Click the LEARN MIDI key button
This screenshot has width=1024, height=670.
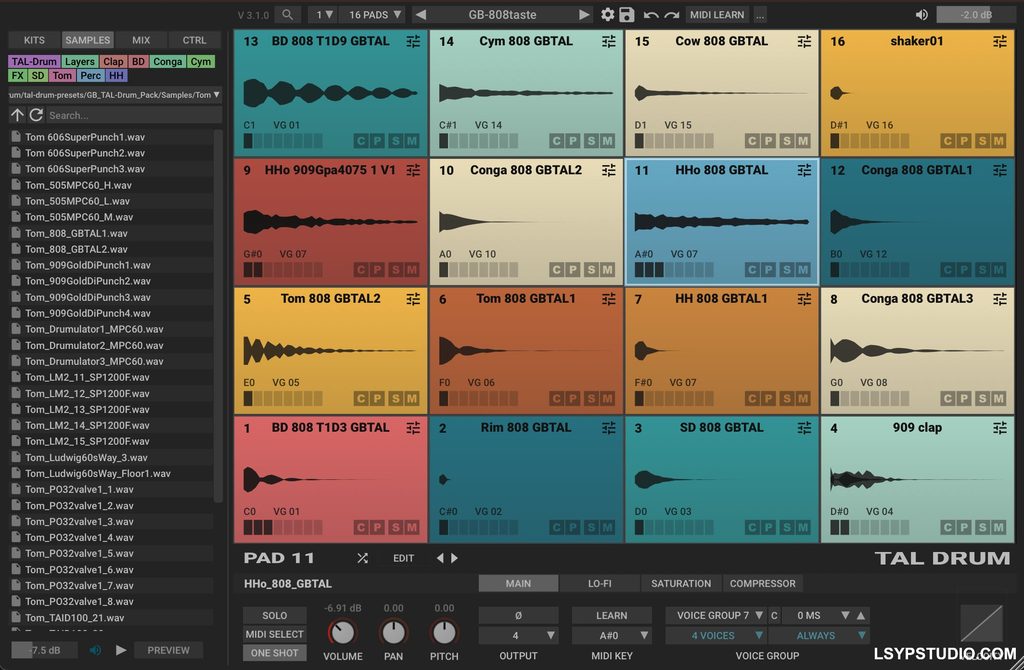(612, 615)
